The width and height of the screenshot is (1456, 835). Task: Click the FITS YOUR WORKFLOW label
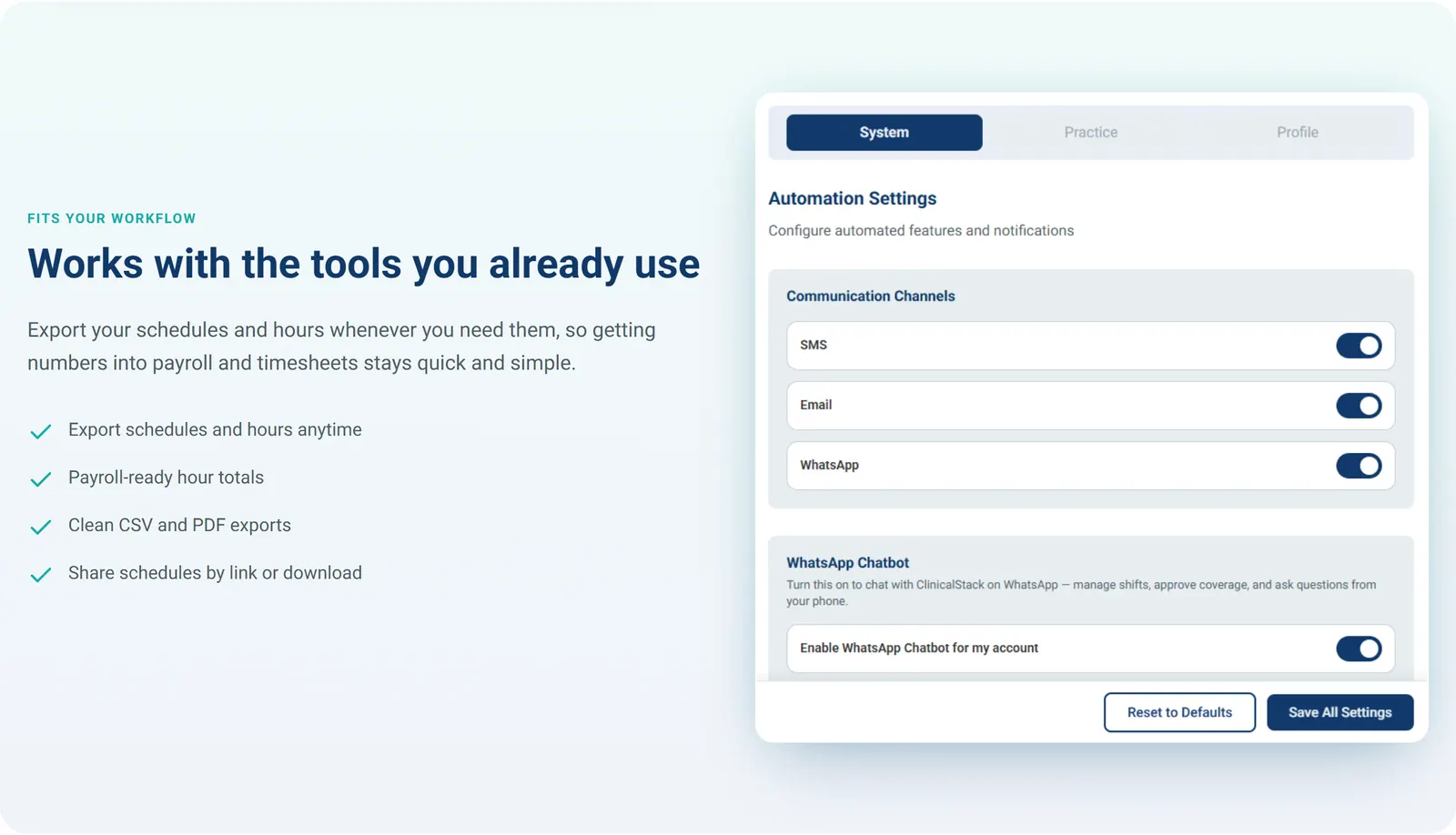(x=111, y=218)
